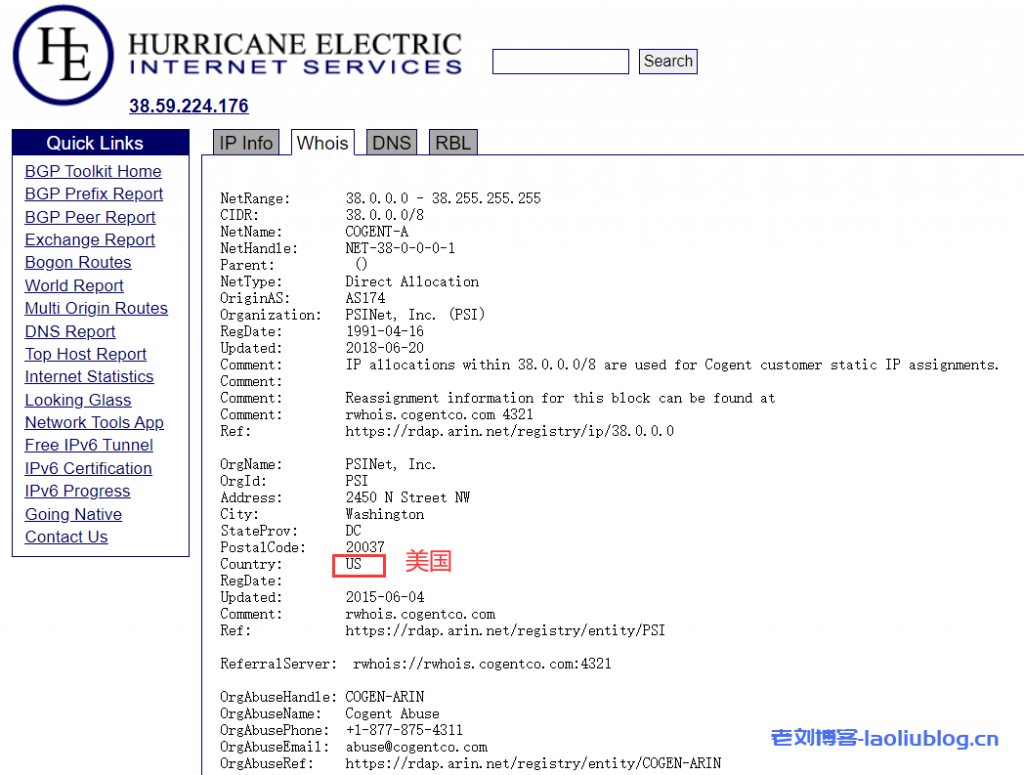This screenshot has width=1024, height=775.
Task: Go to BGP Prefix Report
Action: pos(94,194)
